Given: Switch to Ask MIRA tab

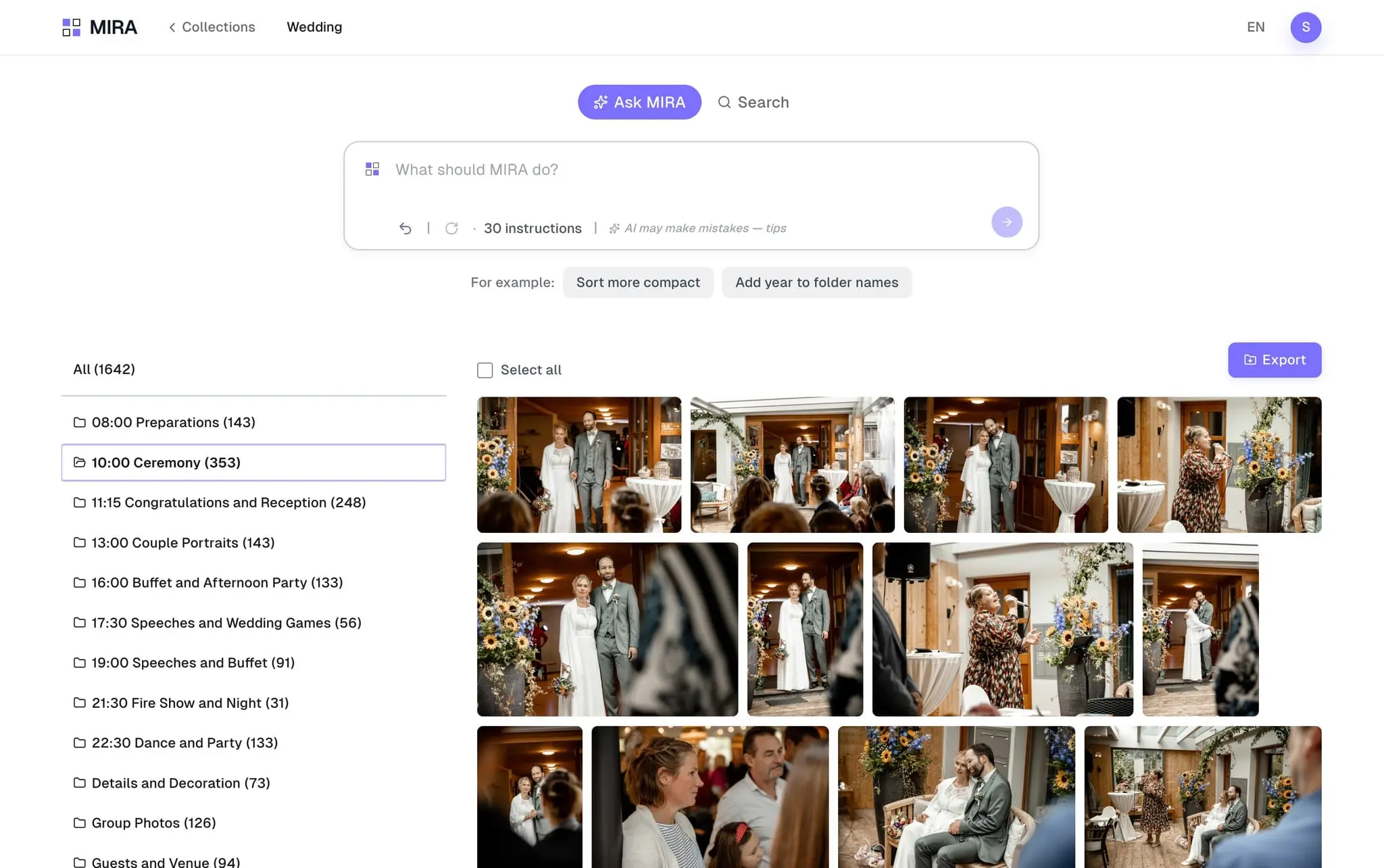Looking at the screenshot, I should [x=639, y=102].
